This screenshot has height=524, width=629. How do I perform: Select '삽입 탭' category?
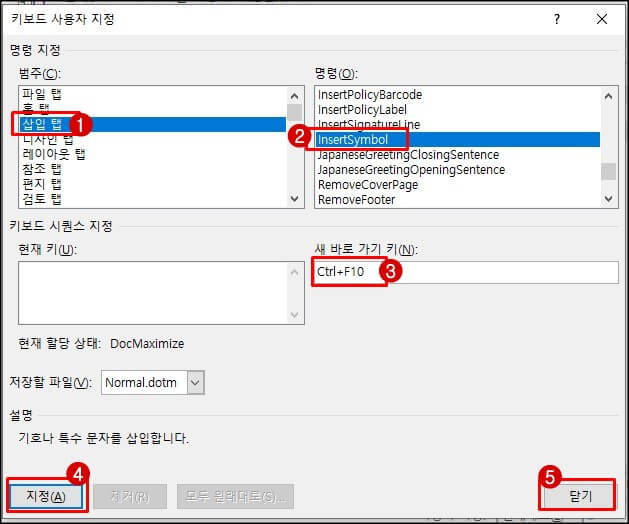[153, 124]
